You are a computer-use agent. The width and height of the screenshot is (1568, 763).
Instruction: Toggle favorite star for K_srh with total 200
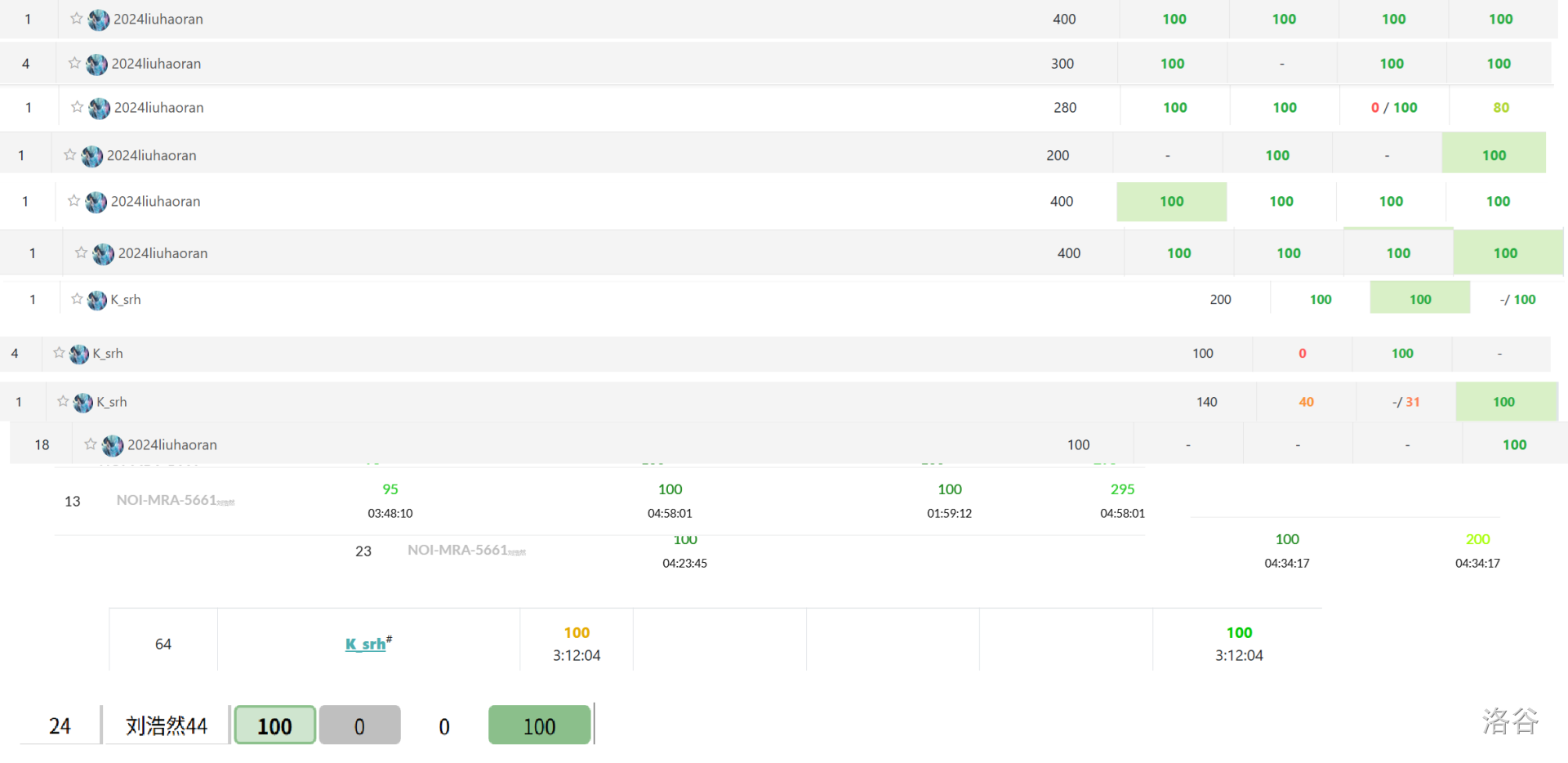[77, 299]
